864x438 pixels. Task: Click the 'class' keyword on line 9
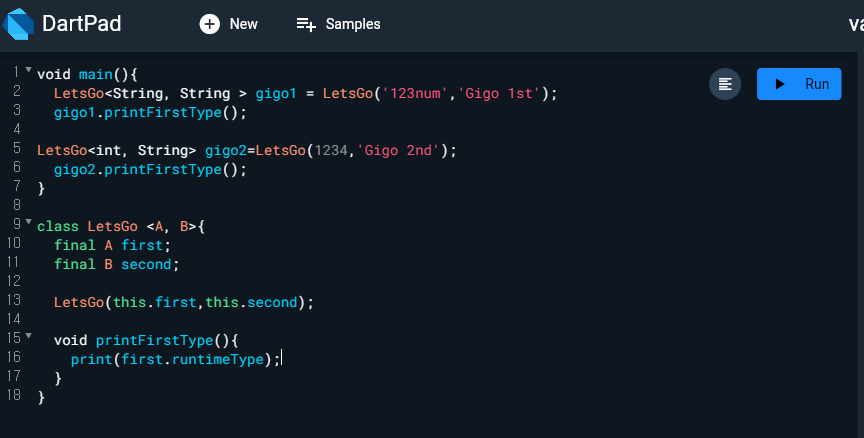58,226
